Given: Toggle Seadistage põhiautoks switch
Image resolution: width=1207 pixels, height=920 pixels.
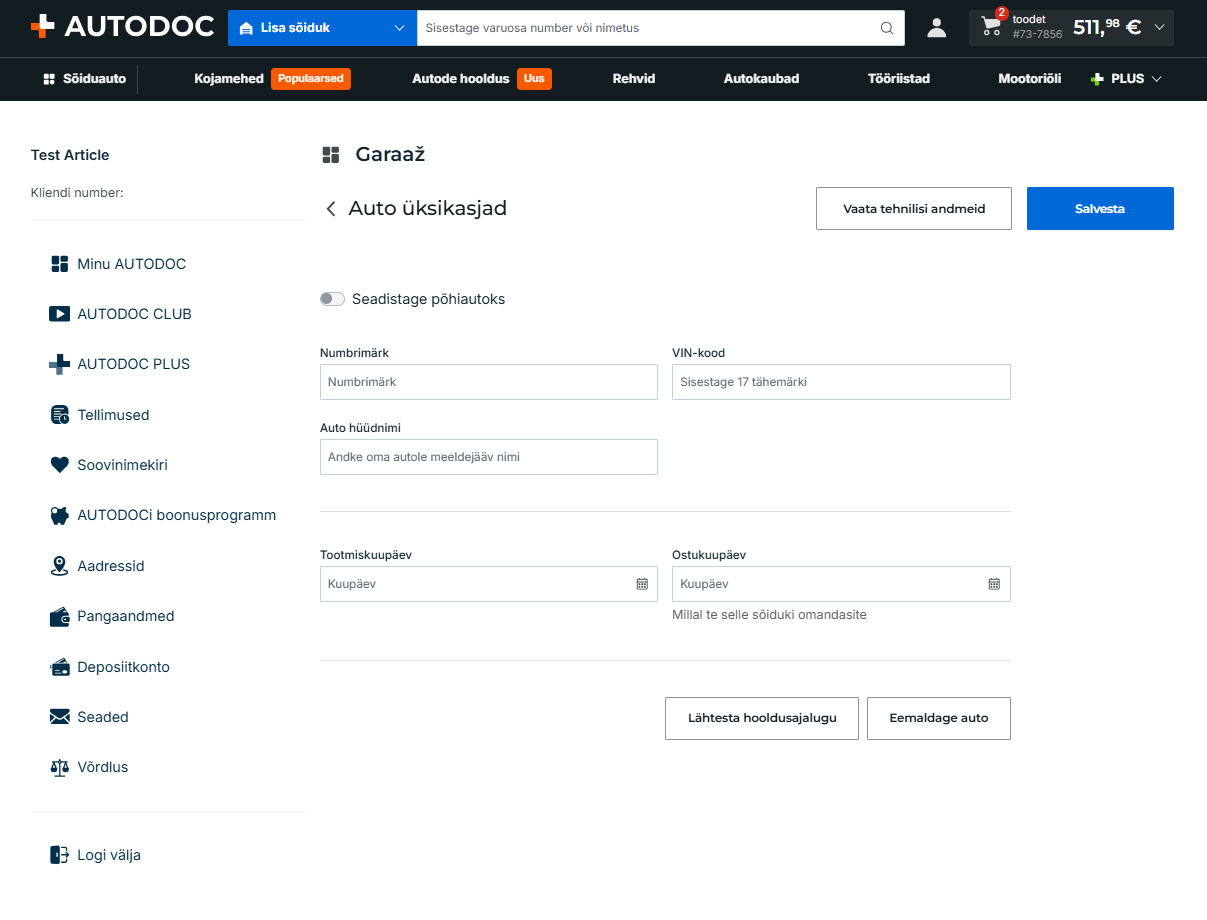Looking at the screenshot, I should click(332, 299).
